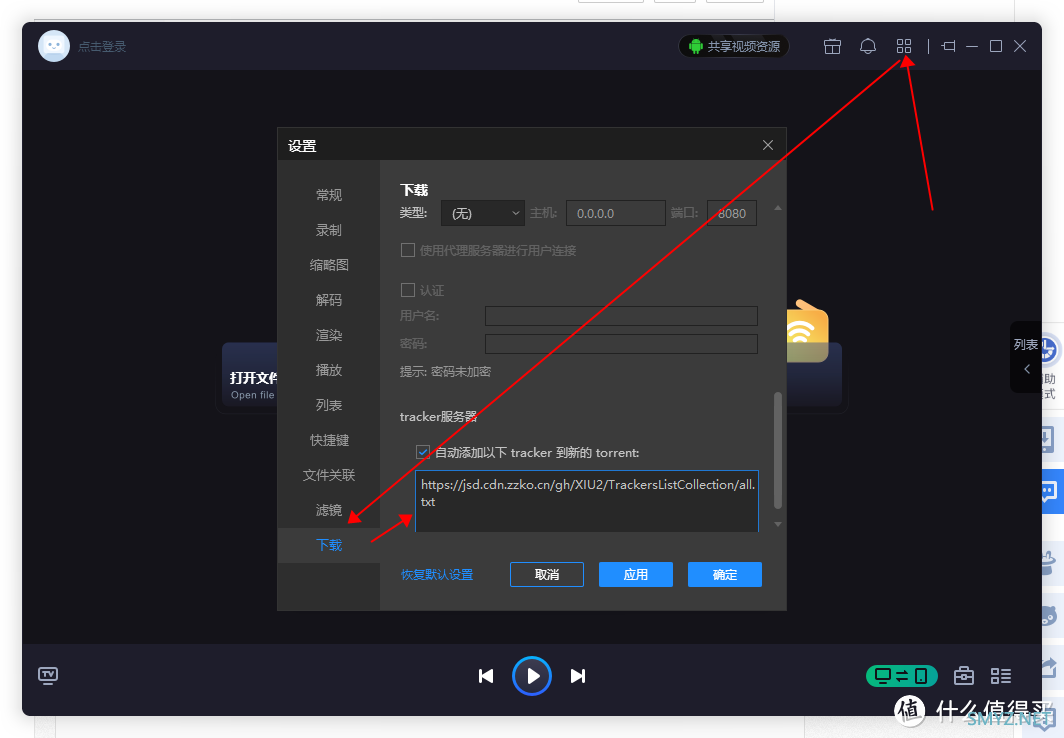Image resolution: width=1064 pixels, height=738 pixels.
Task: Open the gift box icon in title bar
Action: pyautogui.click(x=832, y=46)
